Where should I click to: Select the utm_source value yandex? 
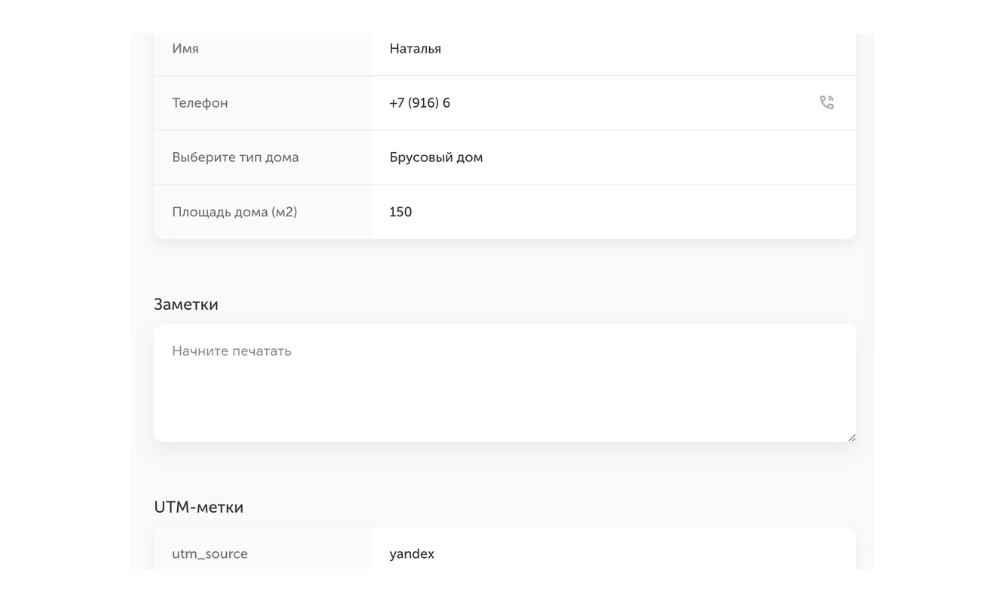click(x=412, y=554)
